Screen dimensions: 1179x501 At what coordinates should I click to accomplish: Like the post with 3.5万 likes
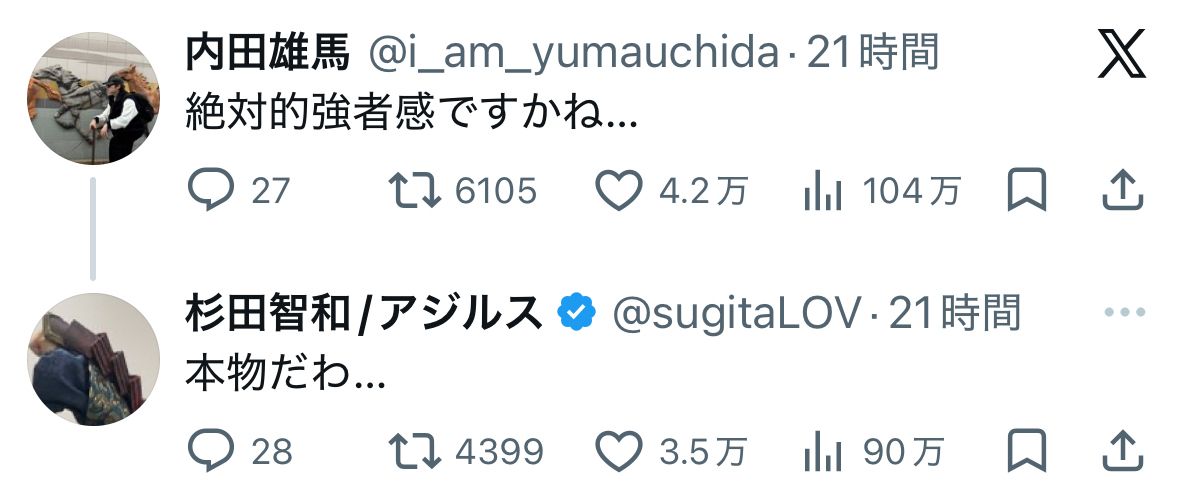coord(620,452)
